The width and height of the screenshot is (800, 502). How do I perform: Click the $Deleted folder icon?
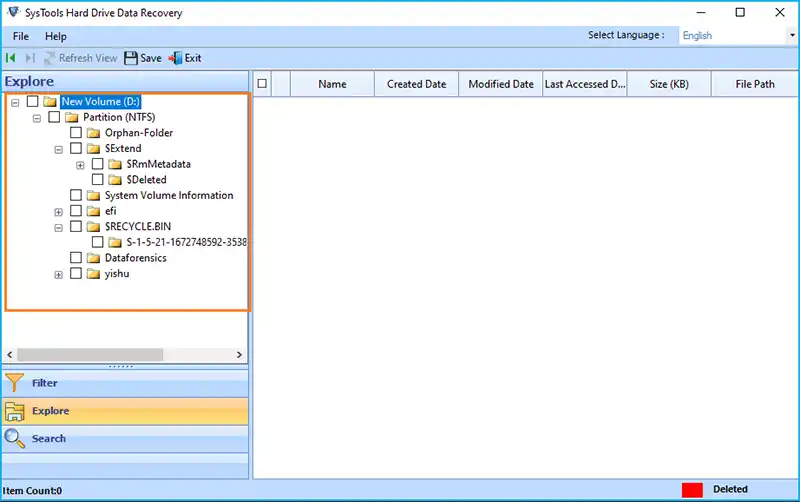click(x=115, y=180)
